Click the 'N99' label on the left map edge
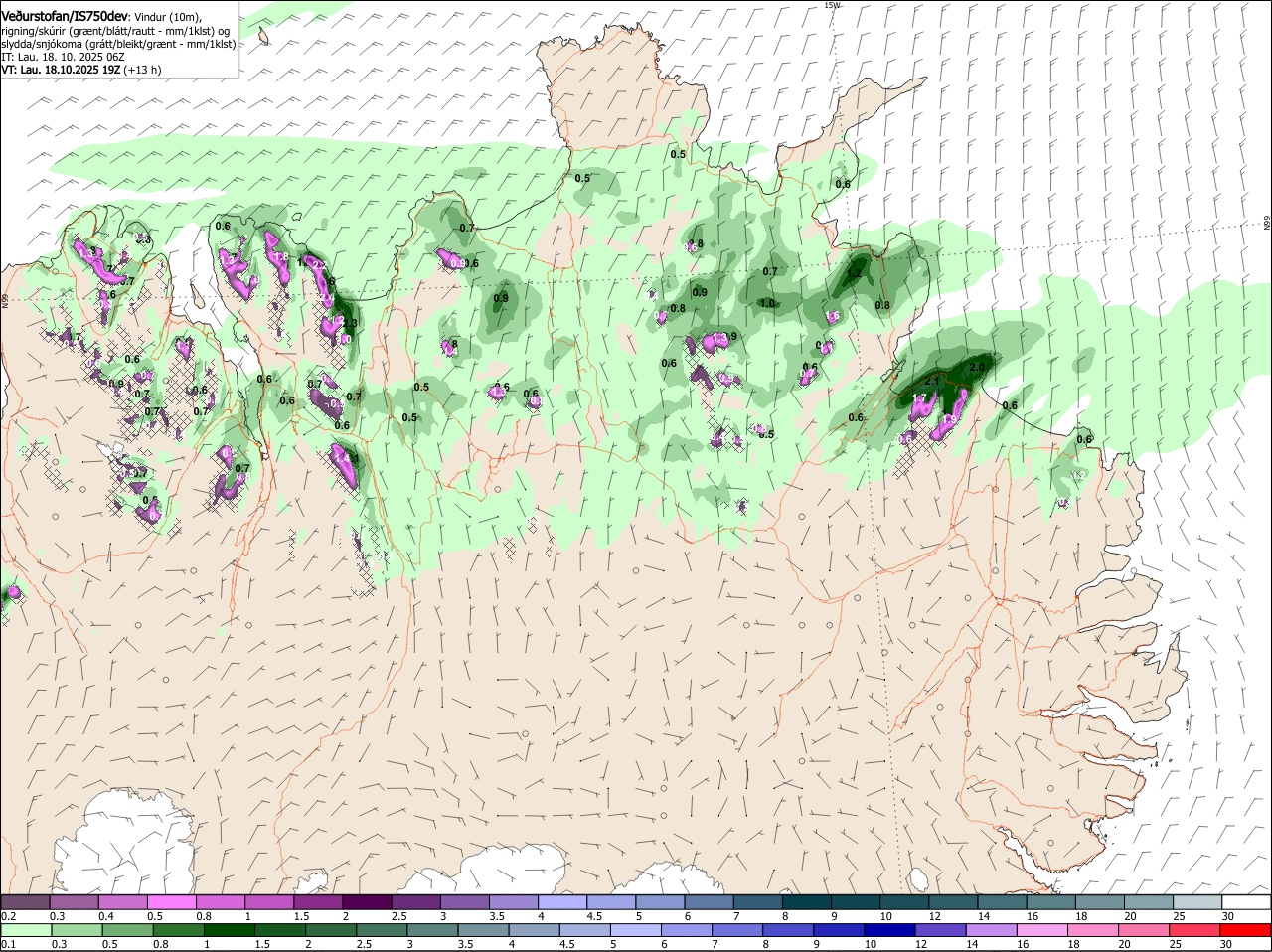The image size is (1272, 952). [5, 299]
